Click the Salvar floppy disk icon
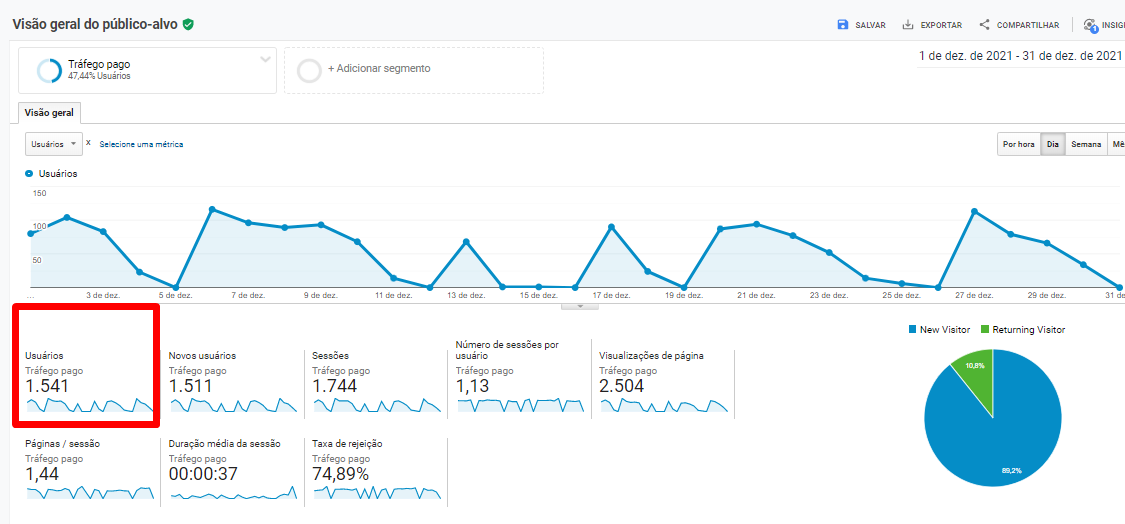1125x524 pixels. tap(843, 25)
